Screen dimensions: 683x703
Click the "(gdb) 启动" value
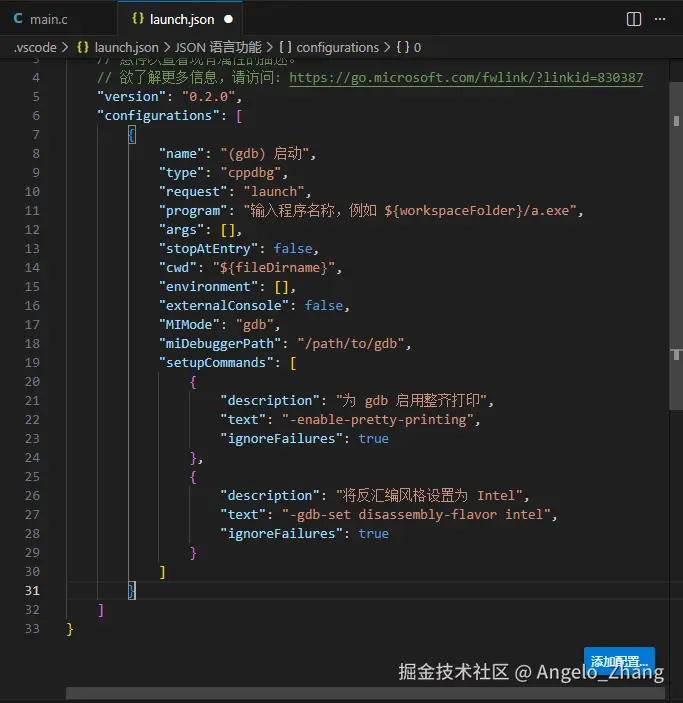pyautogui.click(x=265, y=154)
